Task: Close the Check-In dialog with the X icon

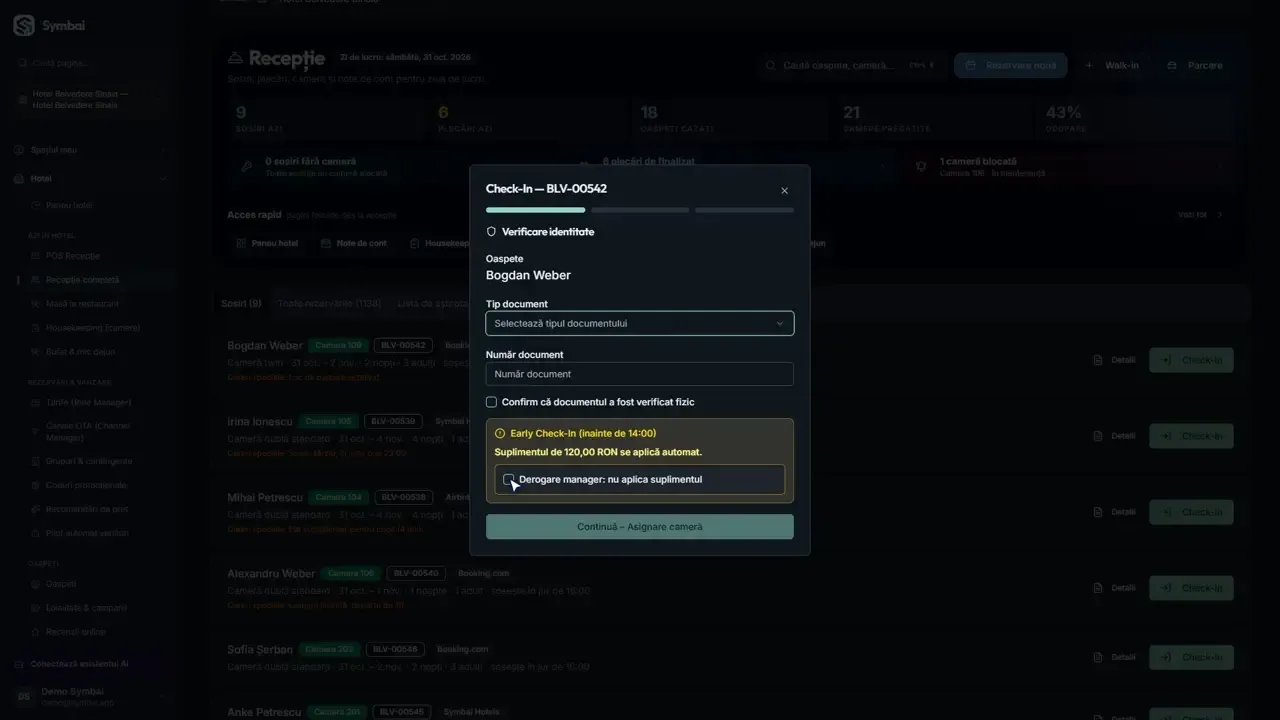Action: 784,191
